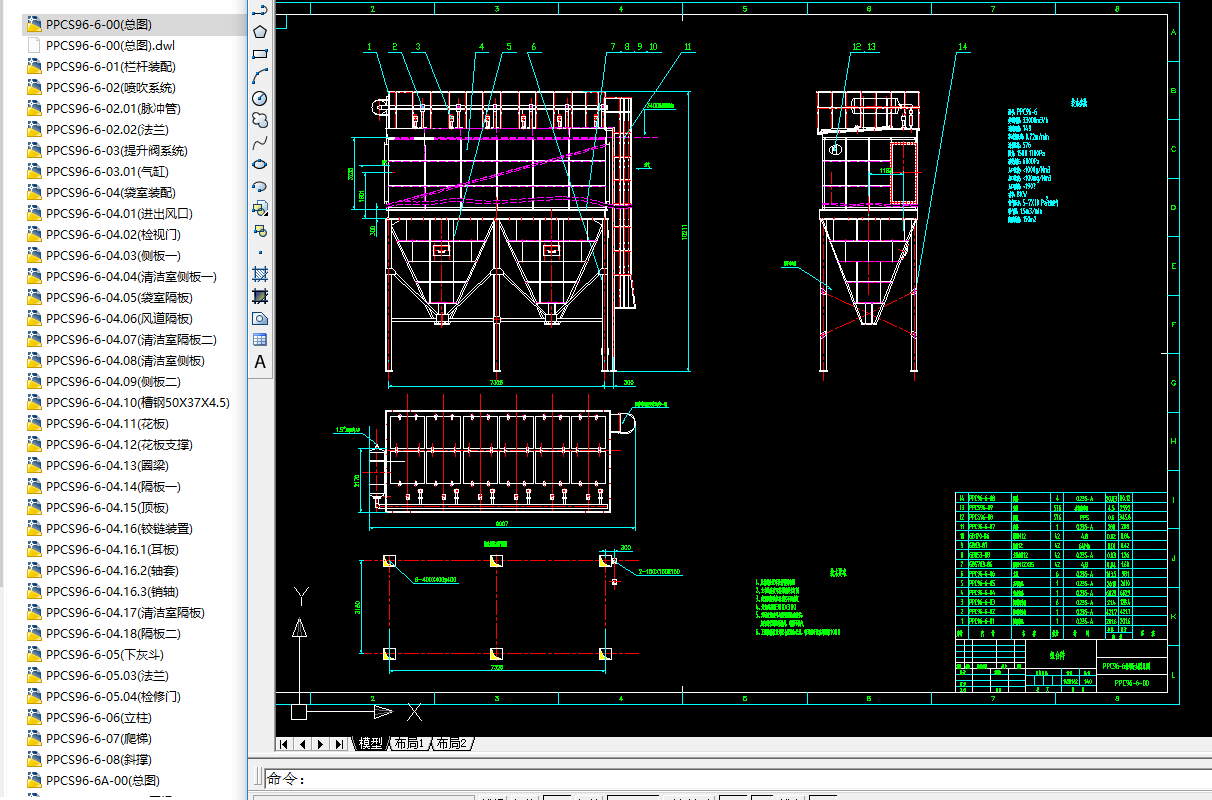Image resolution: width=1212 pixels, height=800 pixels.
Task: Select the Multiline Text 'A' tool
Action: 260,362
